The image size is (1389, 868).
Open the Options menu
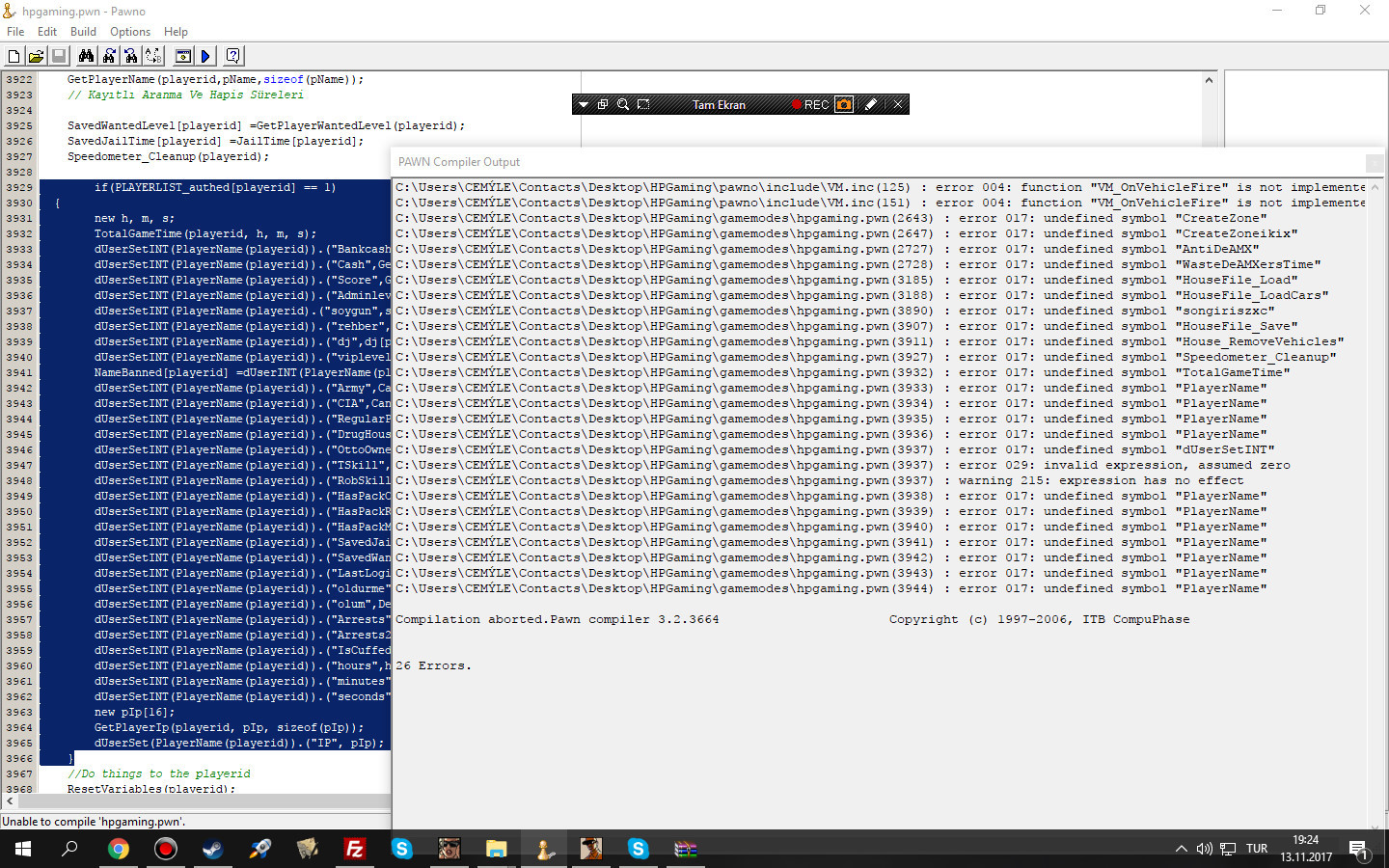130,32
